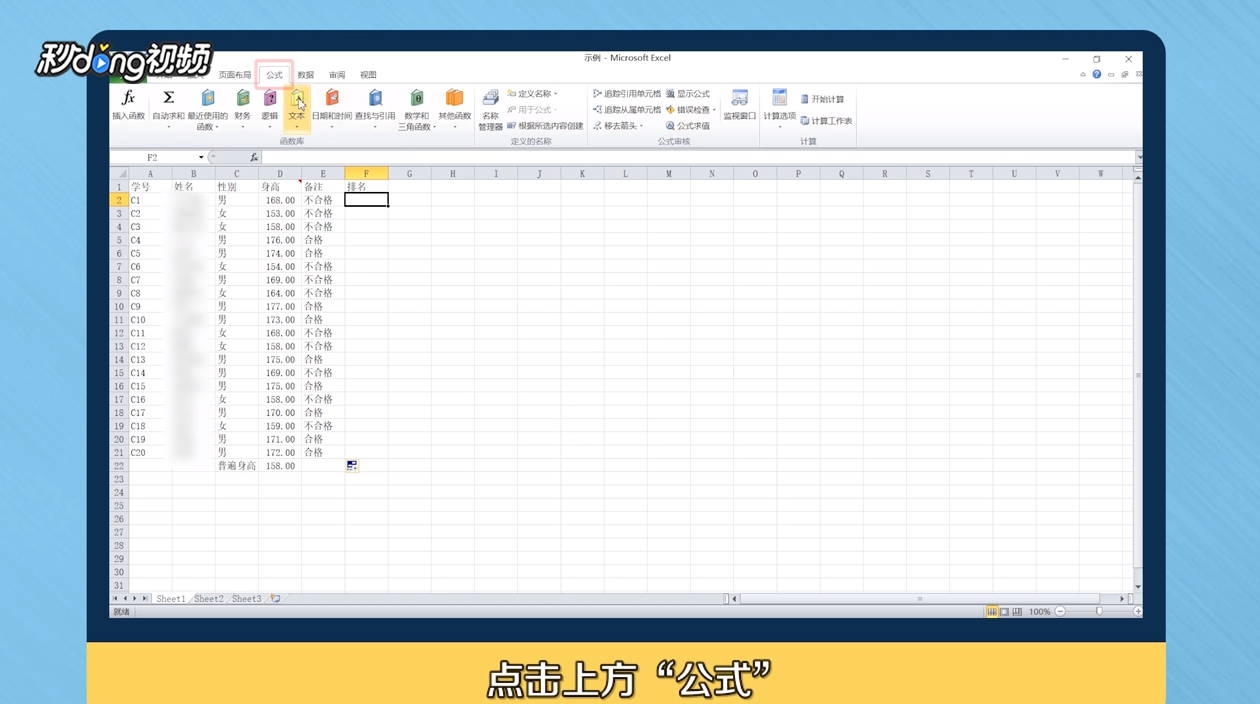
Task: Switch to Page Break Preview in status bar
Action: point(1017,612)
